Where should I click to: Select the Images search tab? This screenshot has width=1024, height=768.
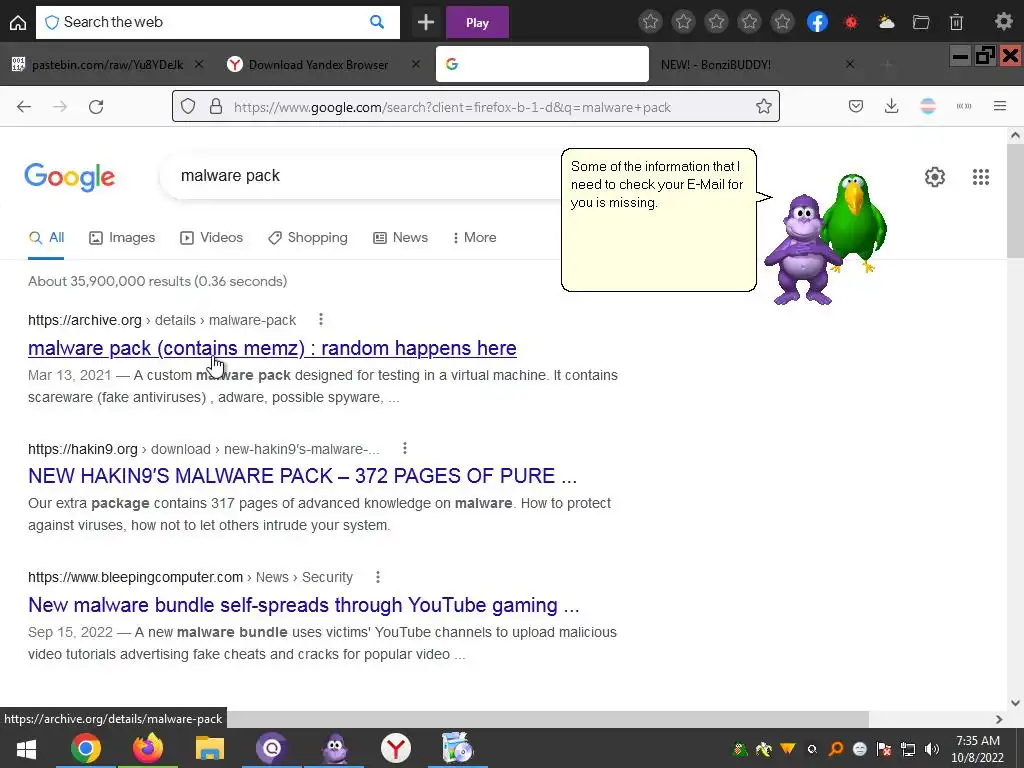pyautogui.click(x=122, y=238)
